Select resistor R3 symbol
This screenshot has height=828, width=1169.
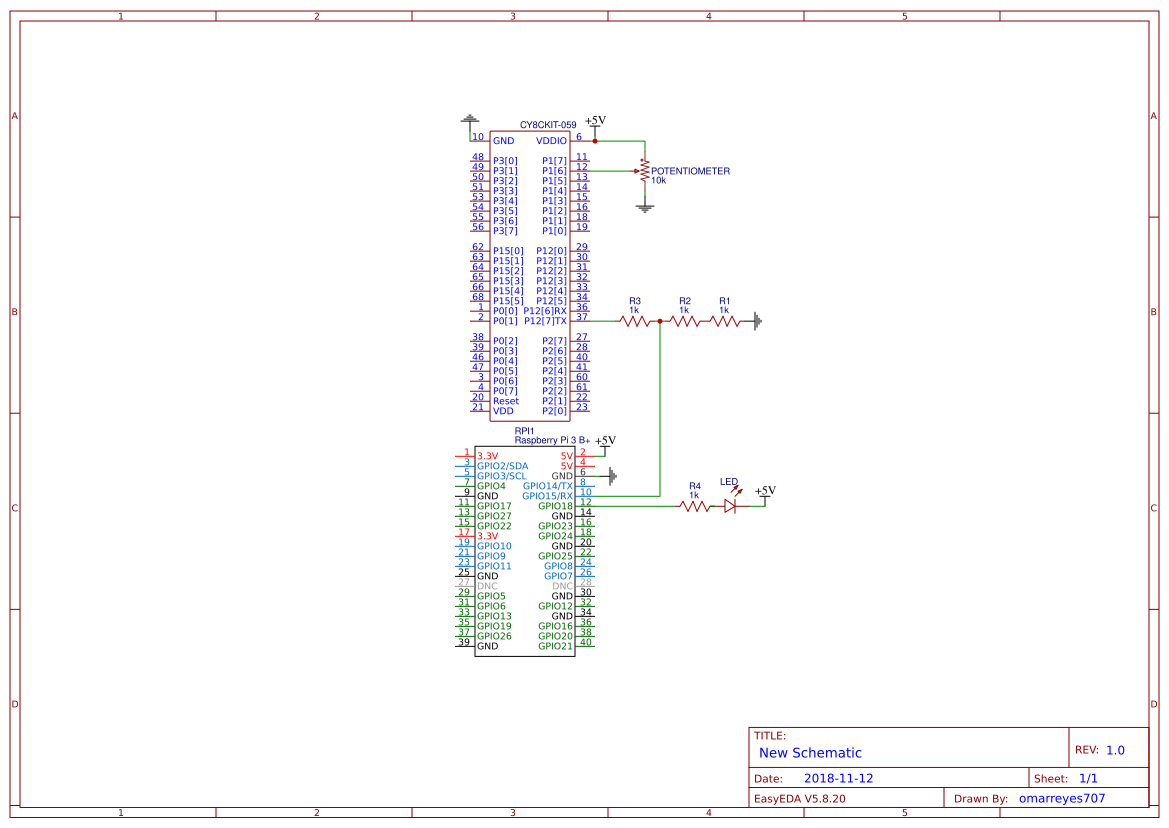click(x=634, y=321)
